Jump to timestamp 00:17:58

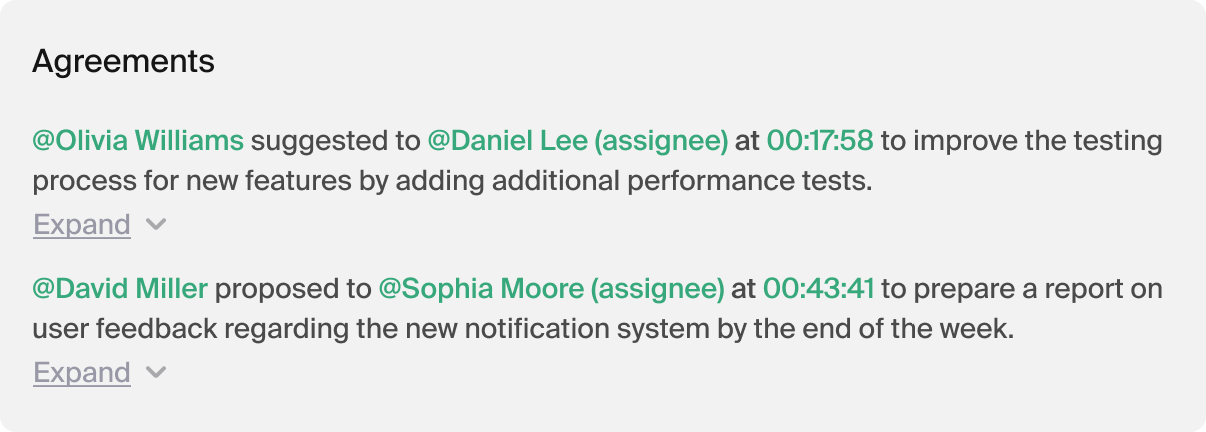point(820,141)
